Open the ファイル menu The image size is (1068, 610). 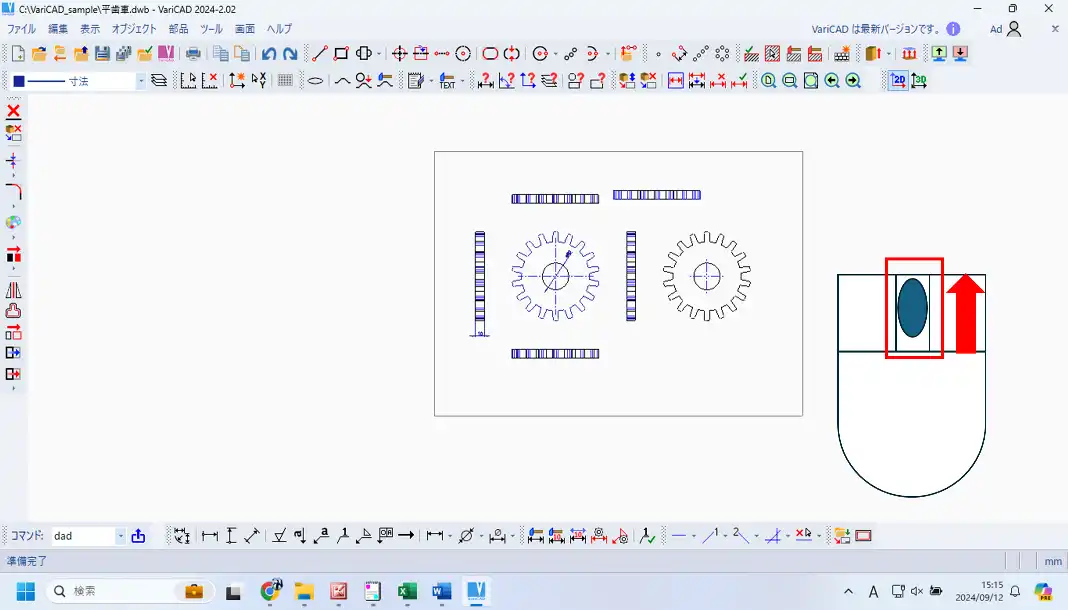21,29
